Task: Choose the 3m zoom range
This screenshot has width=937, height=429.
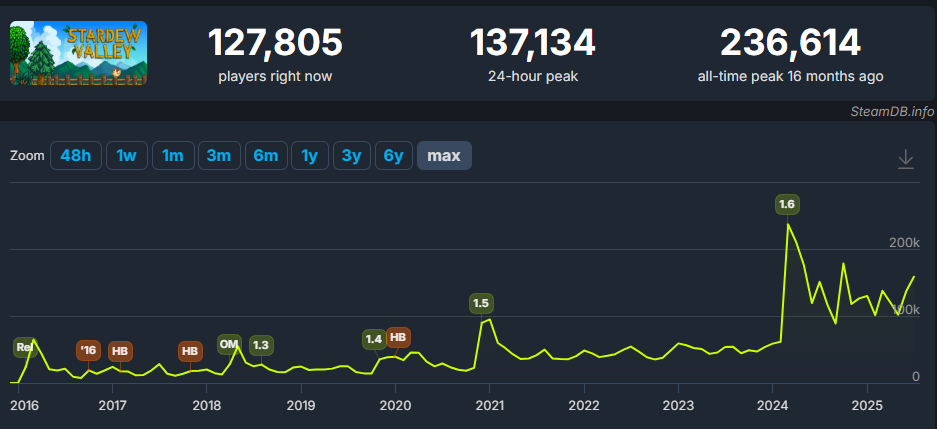Action: click(219, 156)
